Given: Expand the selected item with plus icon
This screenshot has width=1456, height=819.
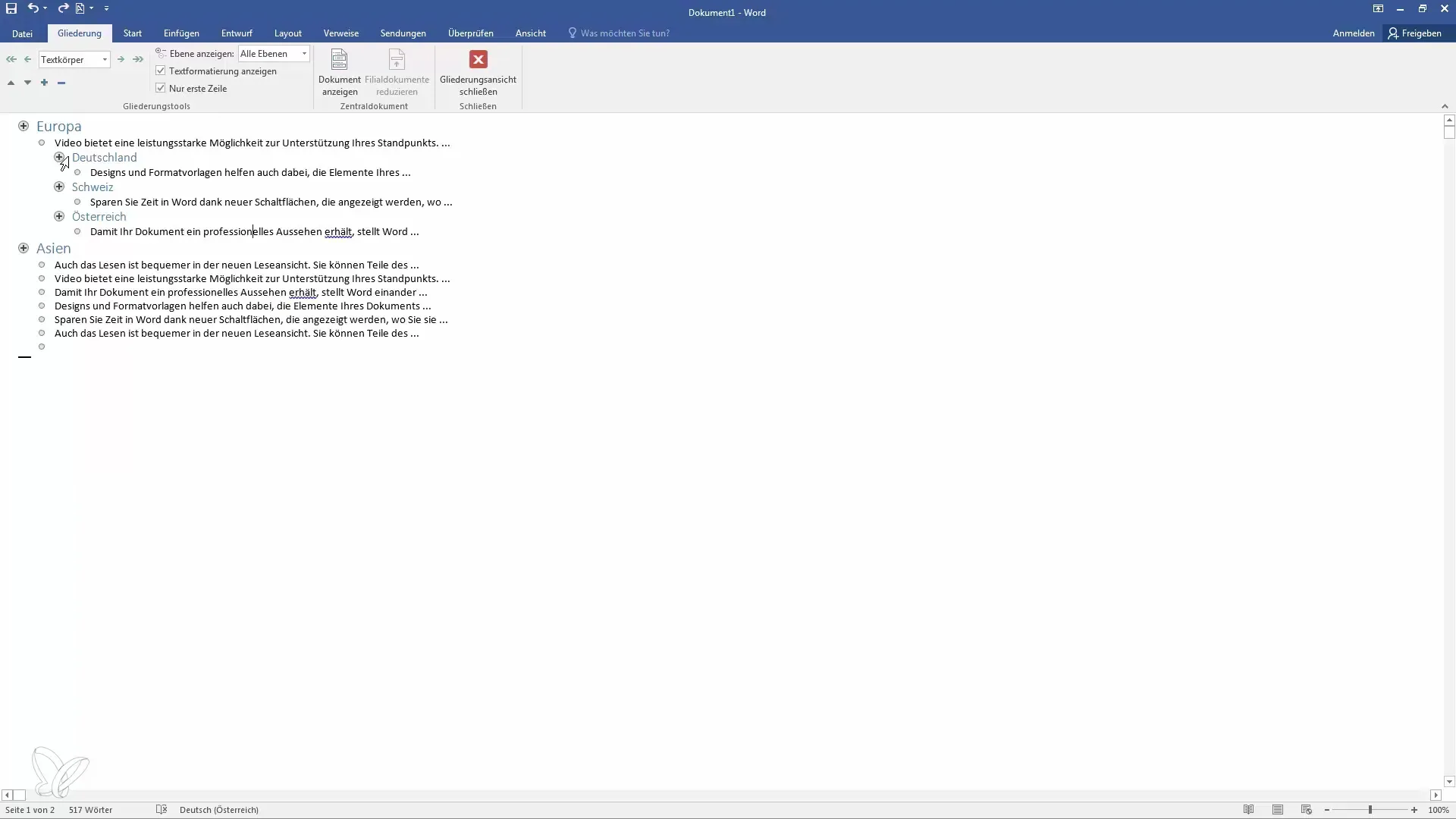Looking at the screenshot, I should tap(44, 83).
